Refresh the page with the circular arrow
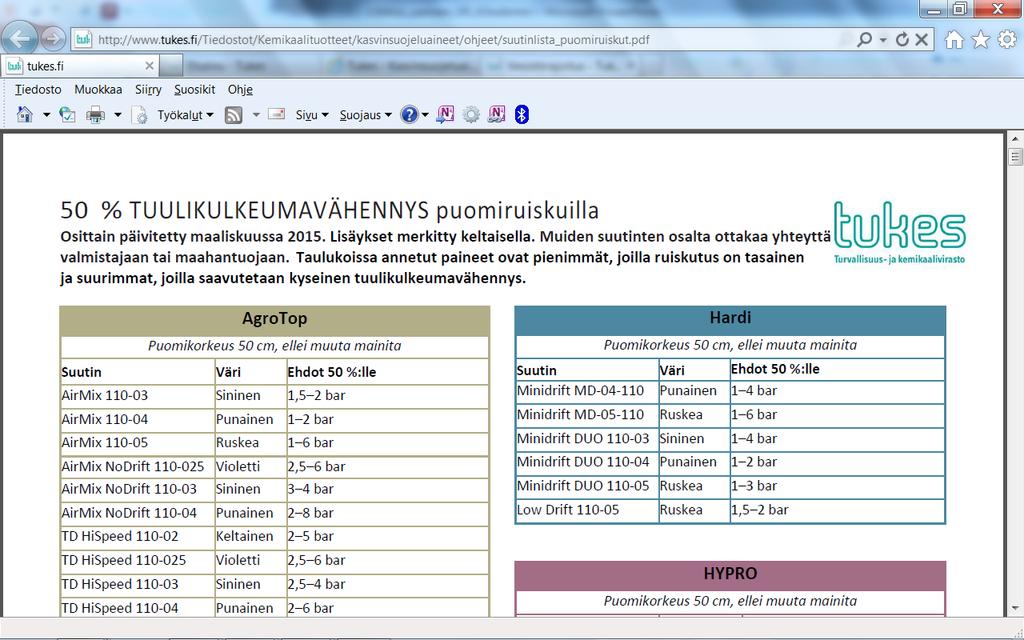 click(x=903, y=40)
